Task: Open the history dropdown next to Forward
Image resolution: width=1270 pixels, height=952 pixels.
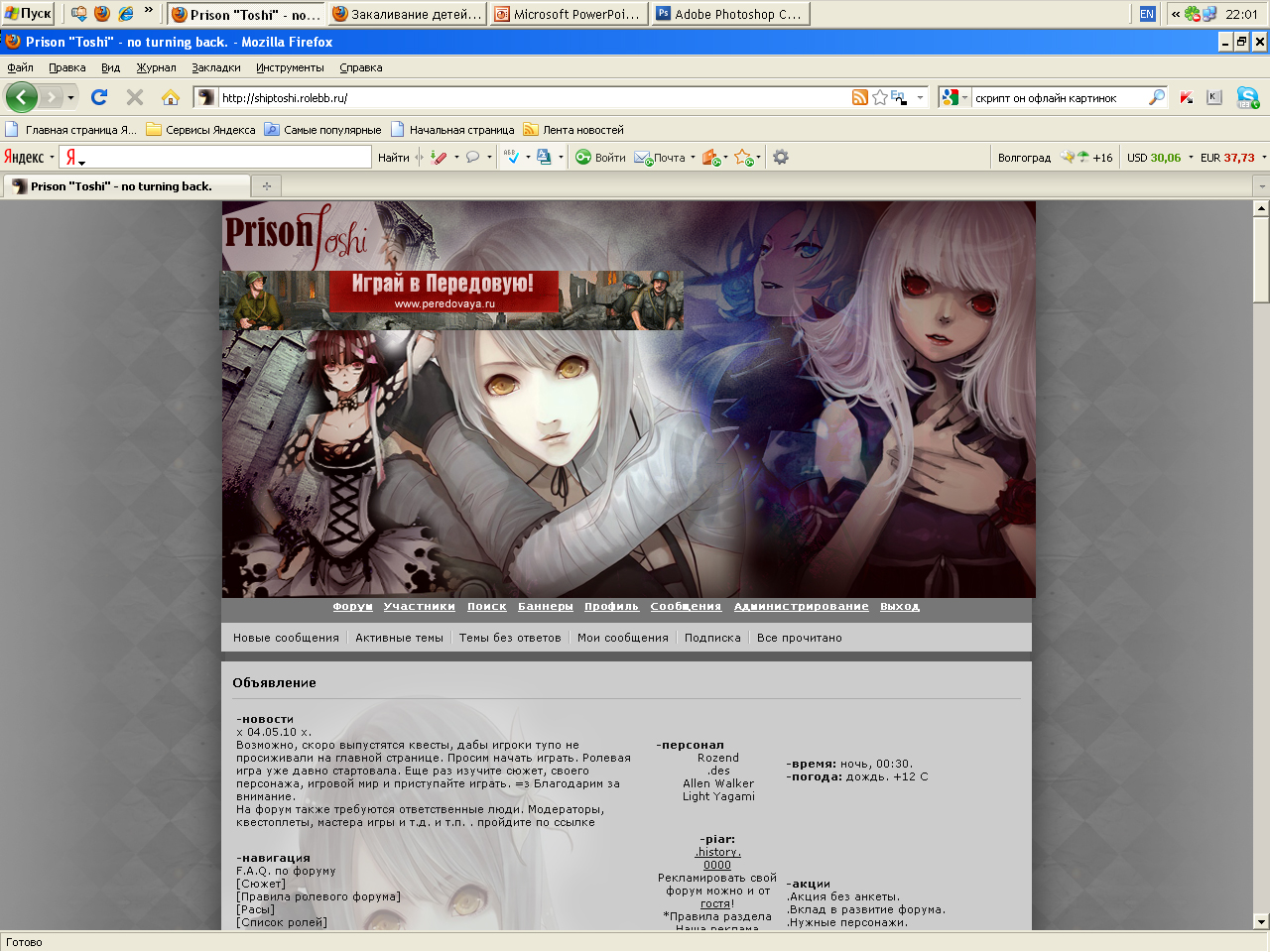Action: click(x=70, y=97)
